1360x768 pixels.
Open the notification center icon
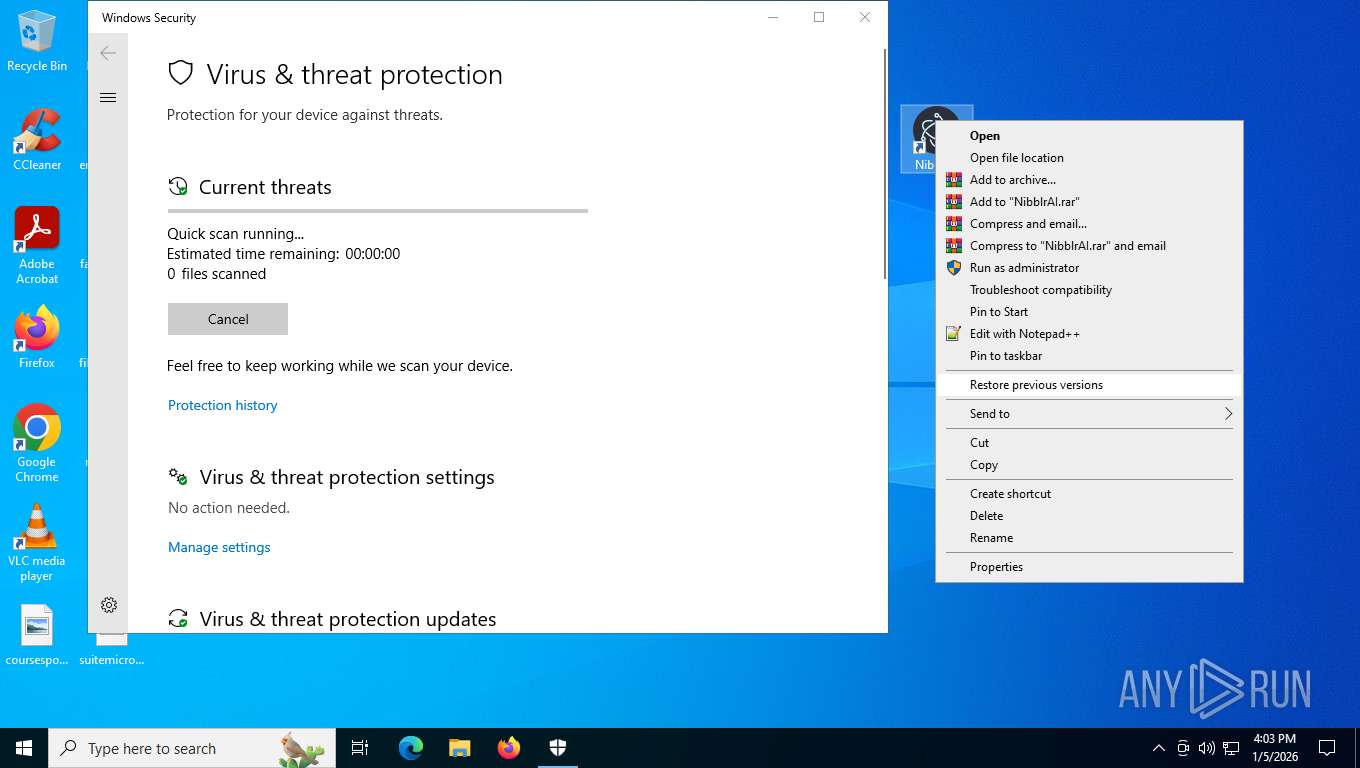pos(1327,748)
